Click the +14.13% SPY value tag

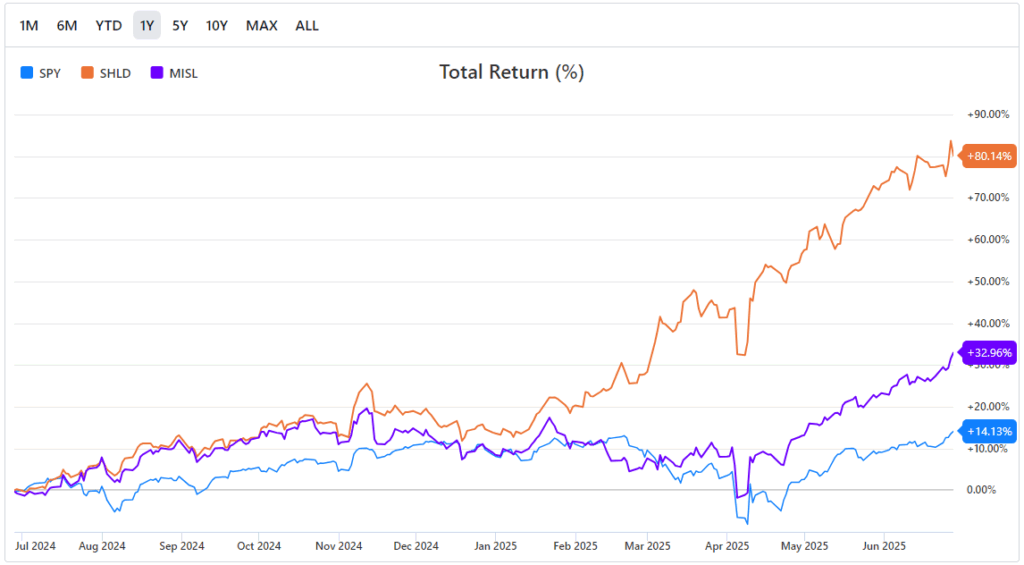(988, 431)
